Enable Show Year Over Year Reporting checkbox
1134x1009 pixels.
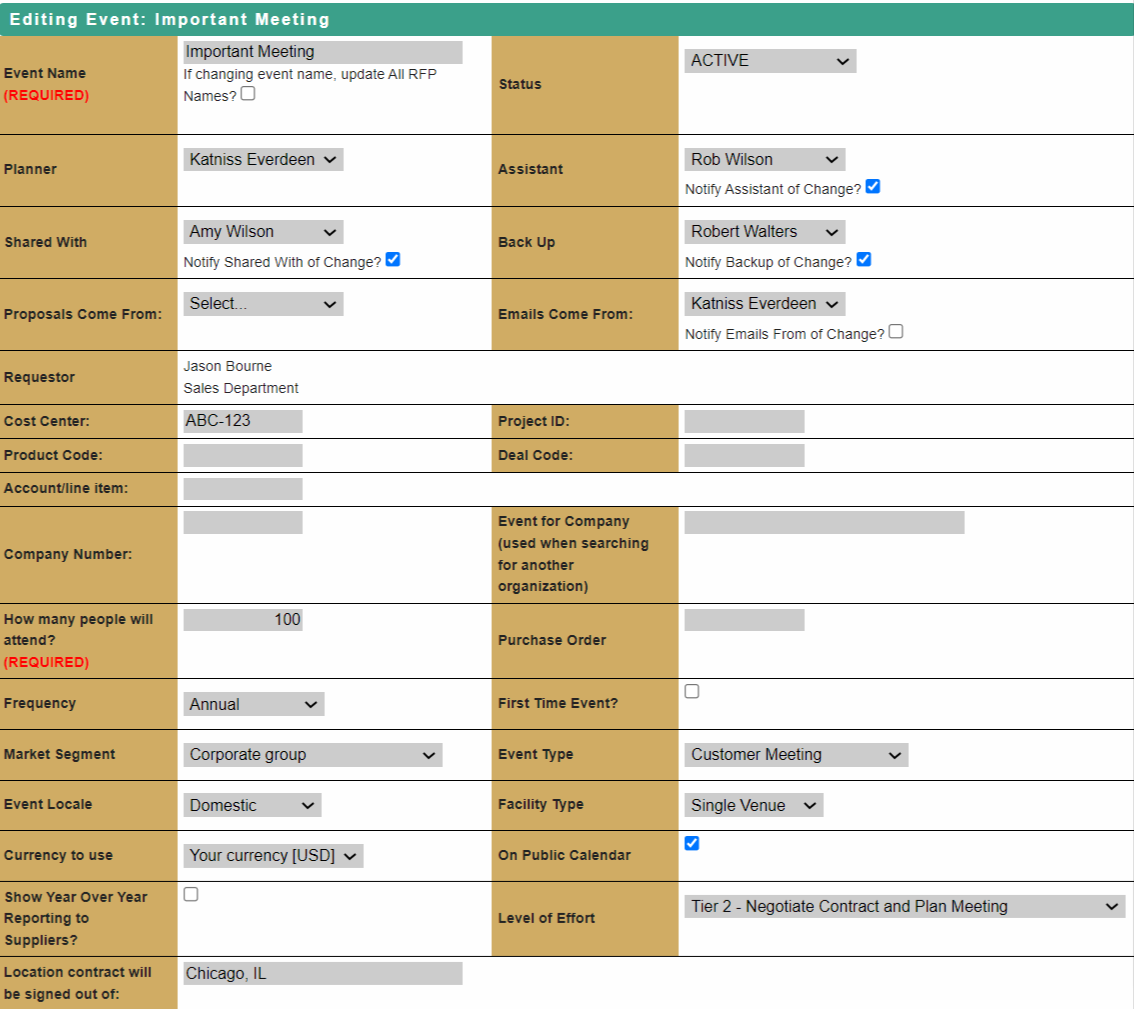click(191, 894)
